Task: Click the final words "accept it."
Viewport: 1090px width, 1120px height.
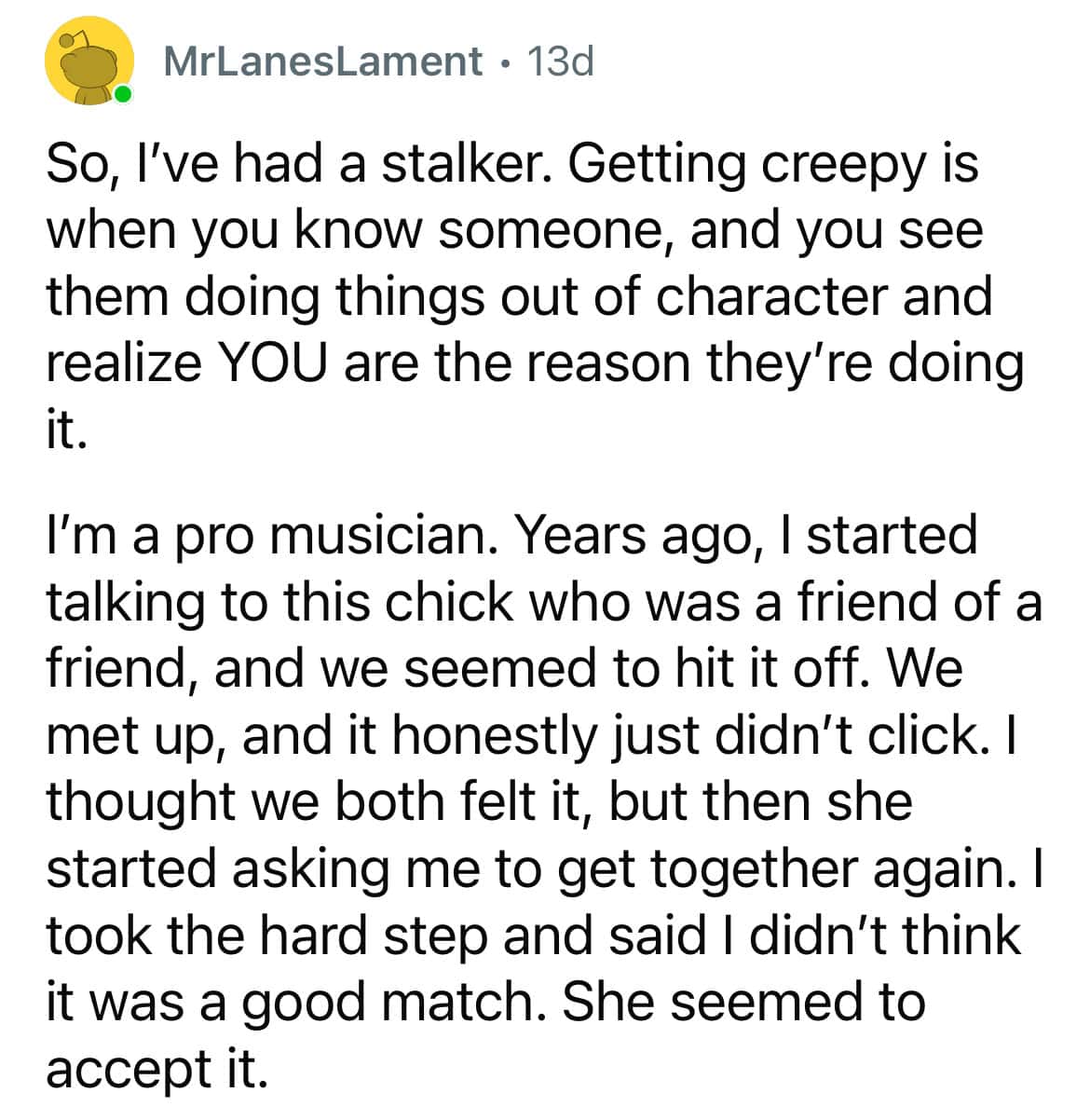Action: [x=157, y=1068]
